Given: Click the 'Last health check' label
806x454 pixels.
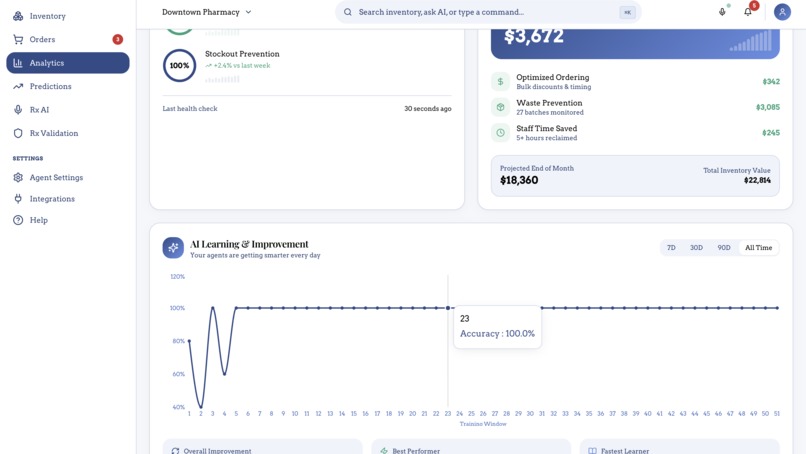Looking at the screenshot, I should (x=190, y=108).
